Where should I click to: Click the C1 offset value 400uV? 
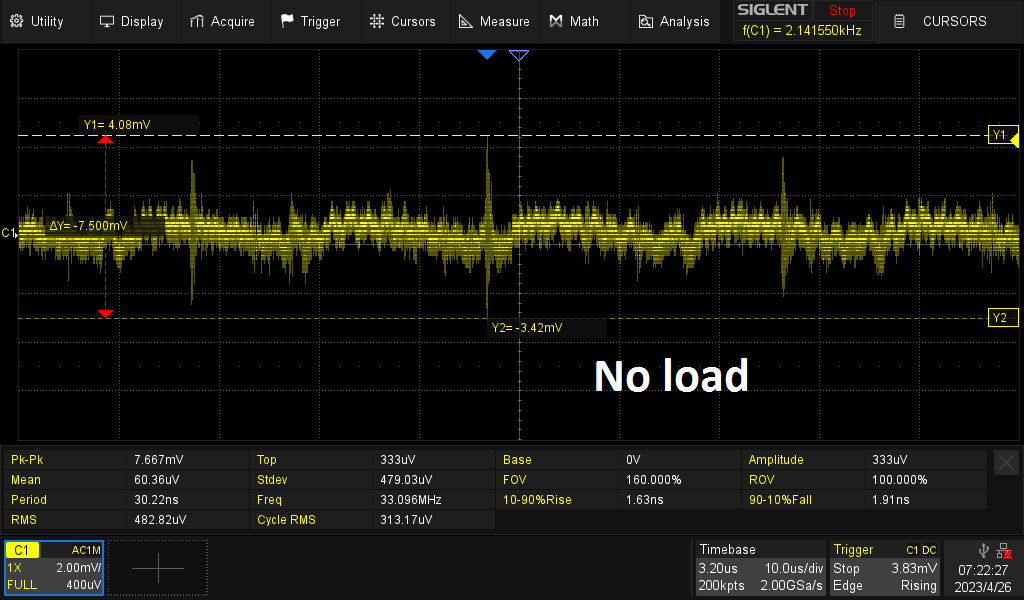pyautogui.click(x=84, y=585)
